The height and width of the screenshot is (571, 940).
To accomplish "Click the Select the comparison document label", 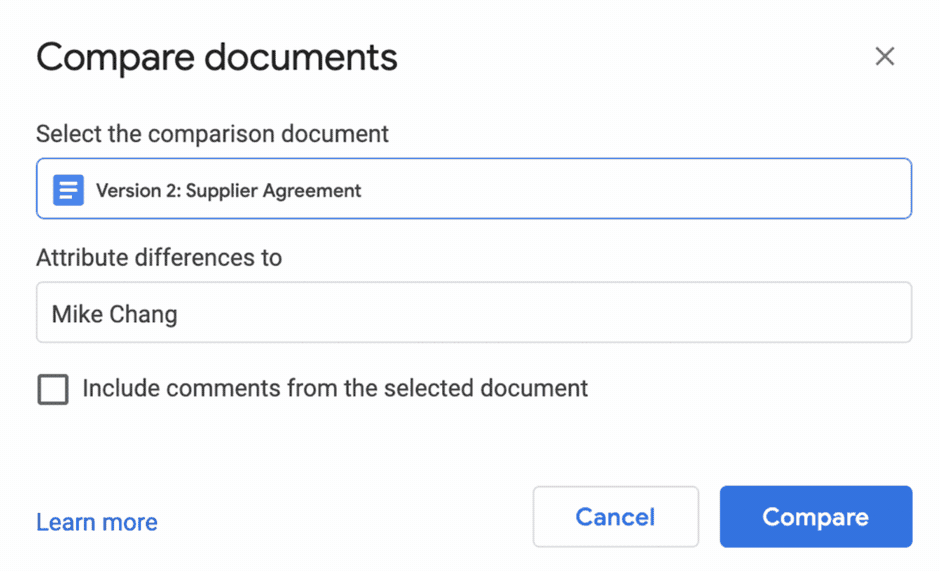I will pyautogui.click(x=212, y=133).
